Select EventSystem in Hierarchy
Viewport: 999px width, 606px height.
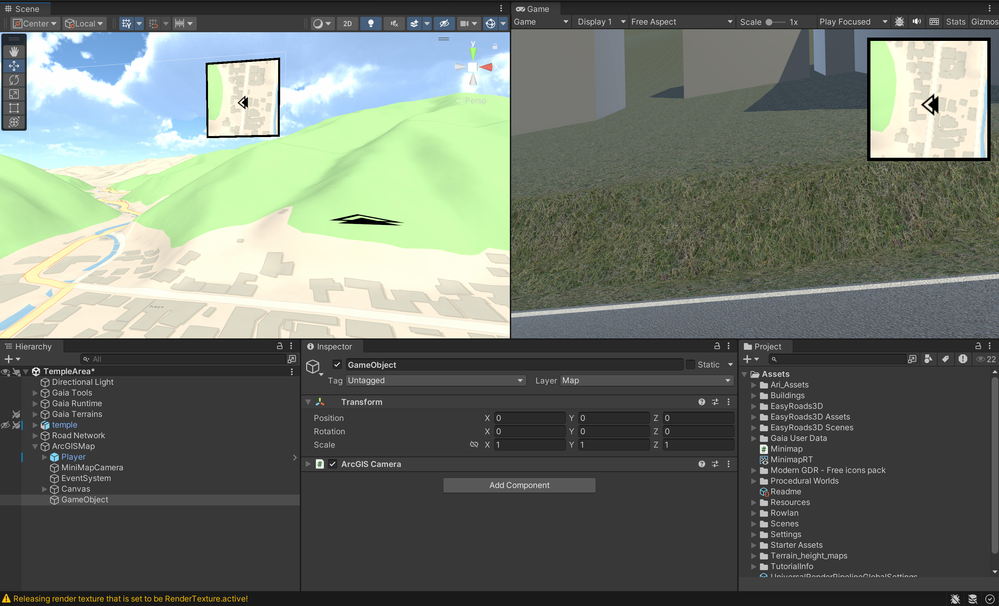point(85,479)
